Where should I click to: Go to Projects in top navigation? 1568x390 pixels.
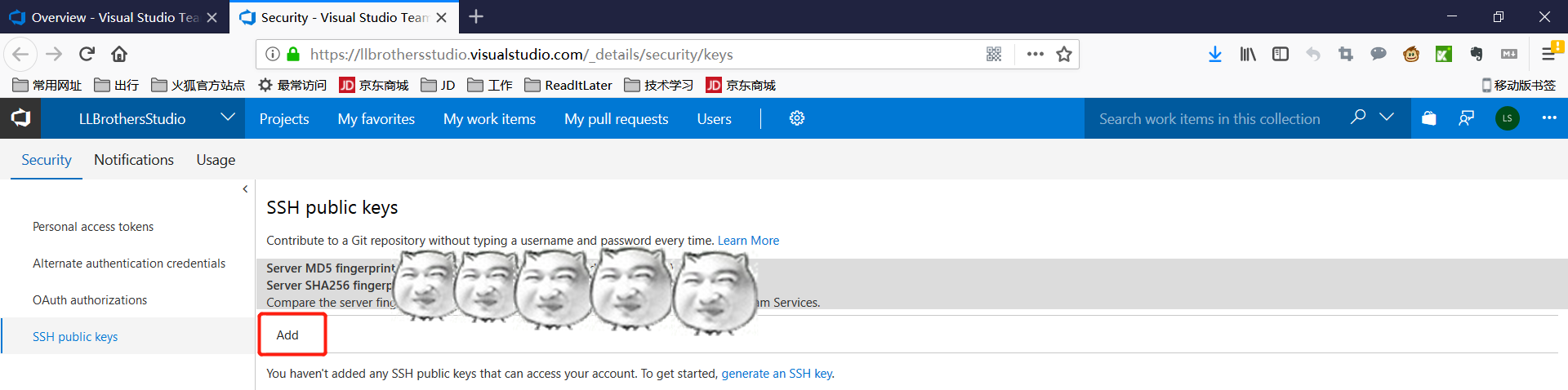coord(284,119)
